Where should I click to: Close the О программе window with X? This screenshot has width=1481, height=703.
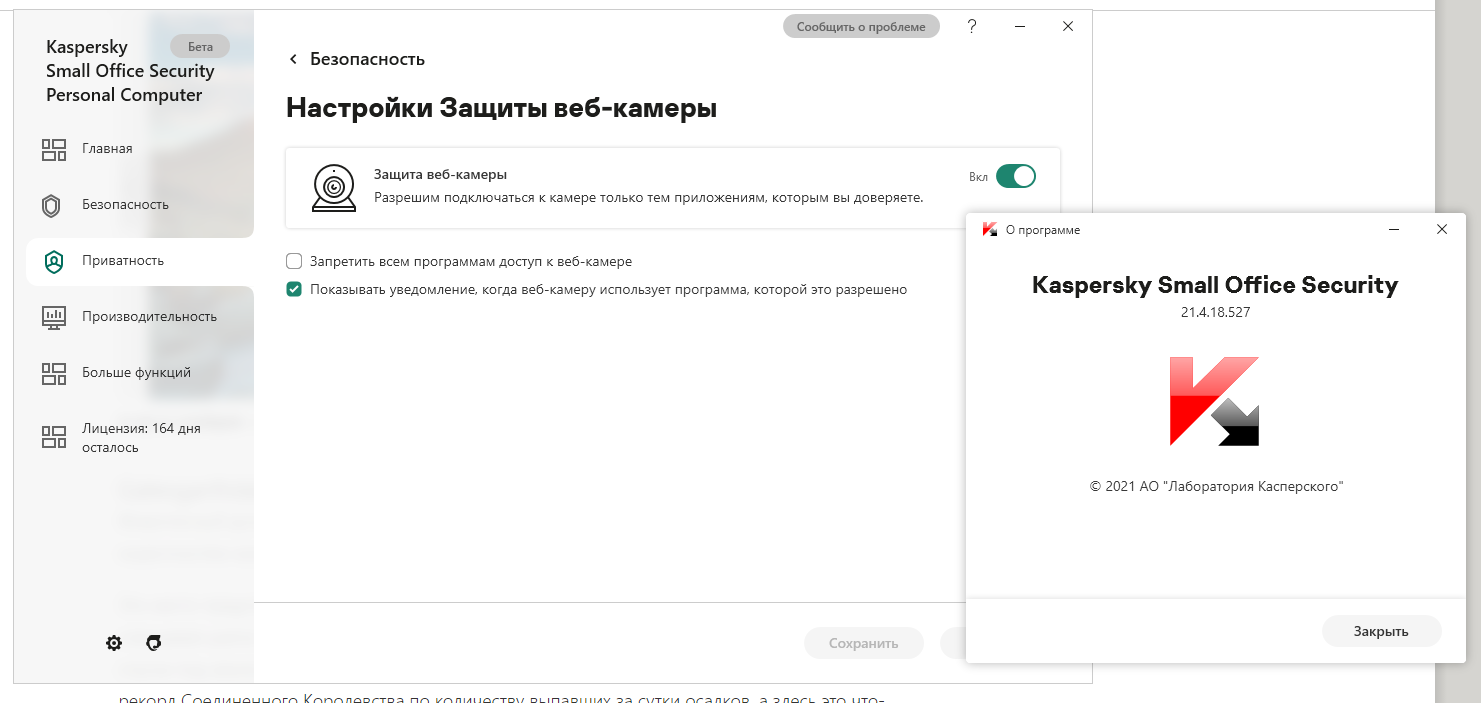1442,230
